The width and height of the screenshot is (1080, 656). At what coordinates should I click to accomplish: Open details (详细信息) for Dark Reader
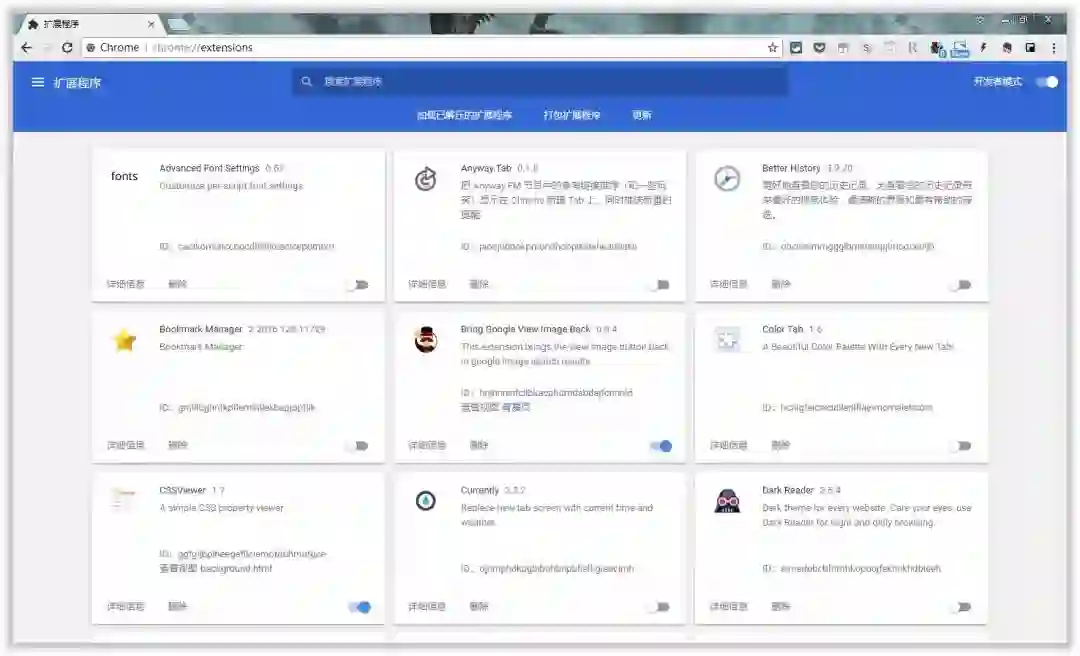tap(729, 606)
